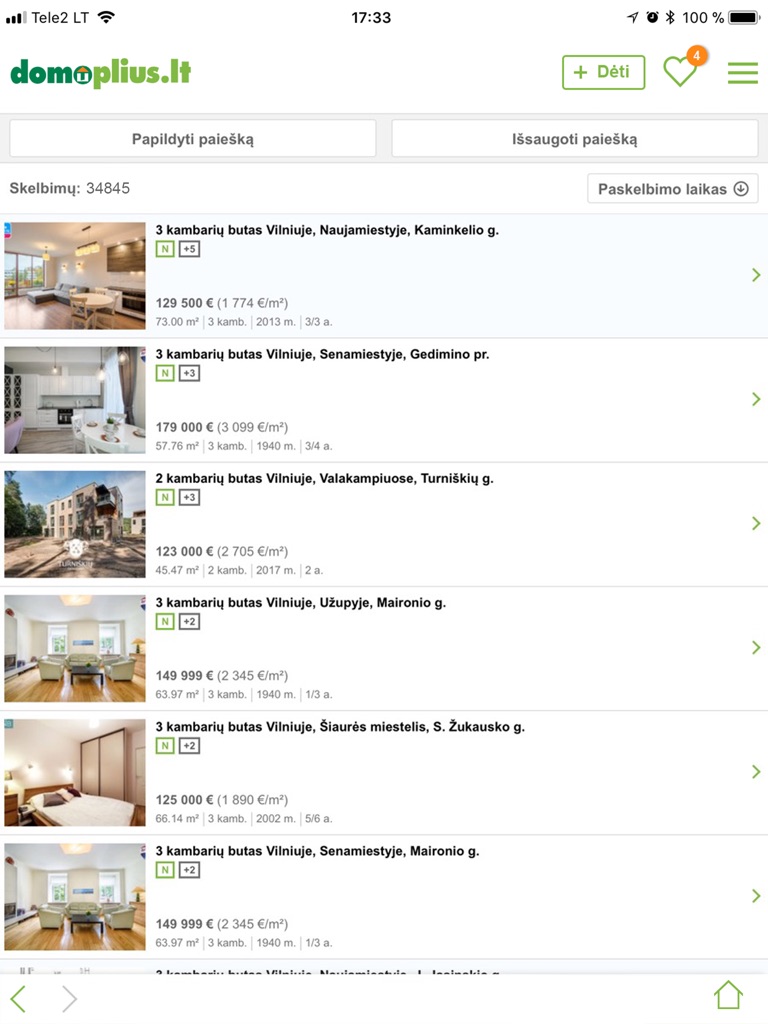
Task: Expand S. Žukausko g. listing via chevron
Action: (x=756, y=771)
